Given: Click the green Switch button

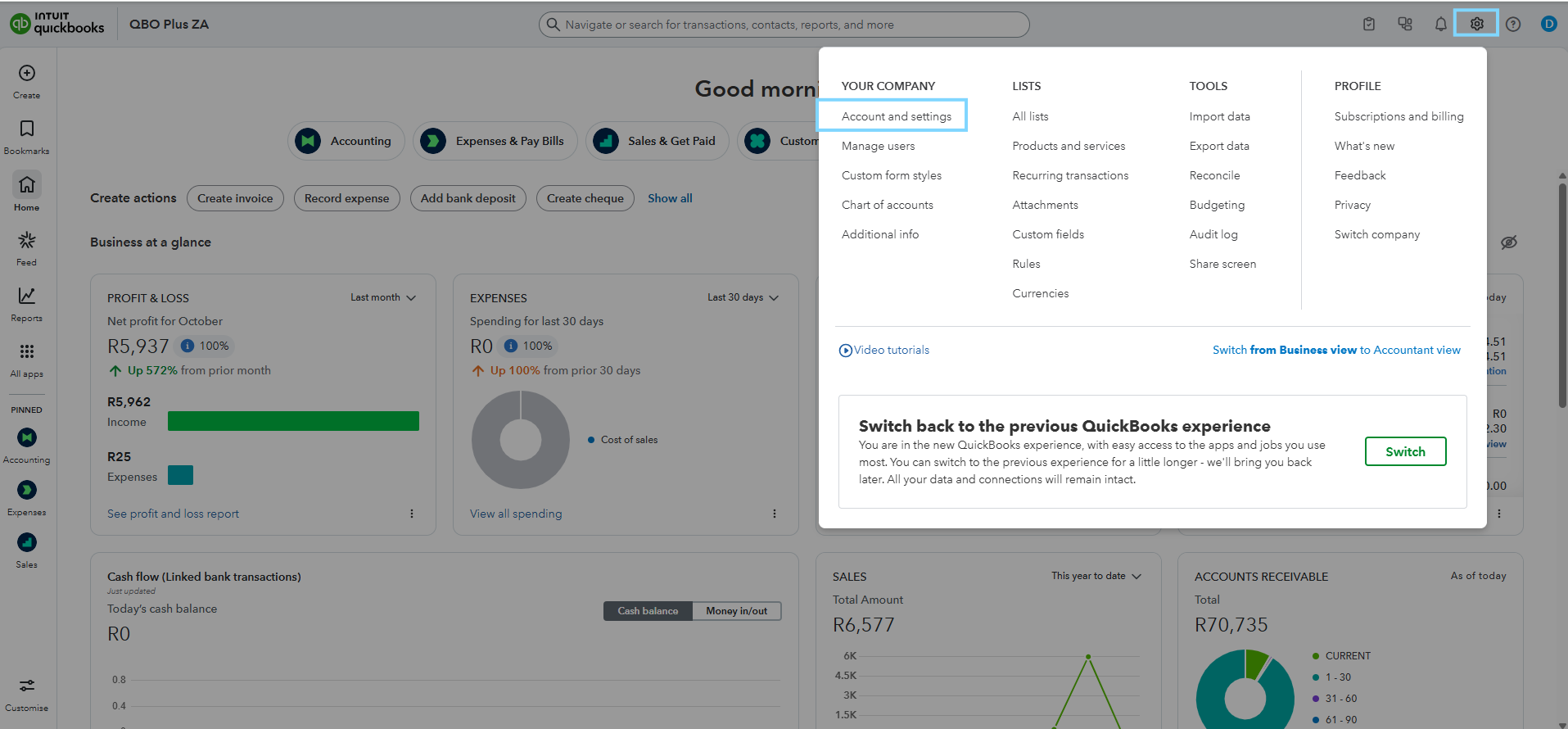Looking at the screenshot, I should [x=1404, y=451].
